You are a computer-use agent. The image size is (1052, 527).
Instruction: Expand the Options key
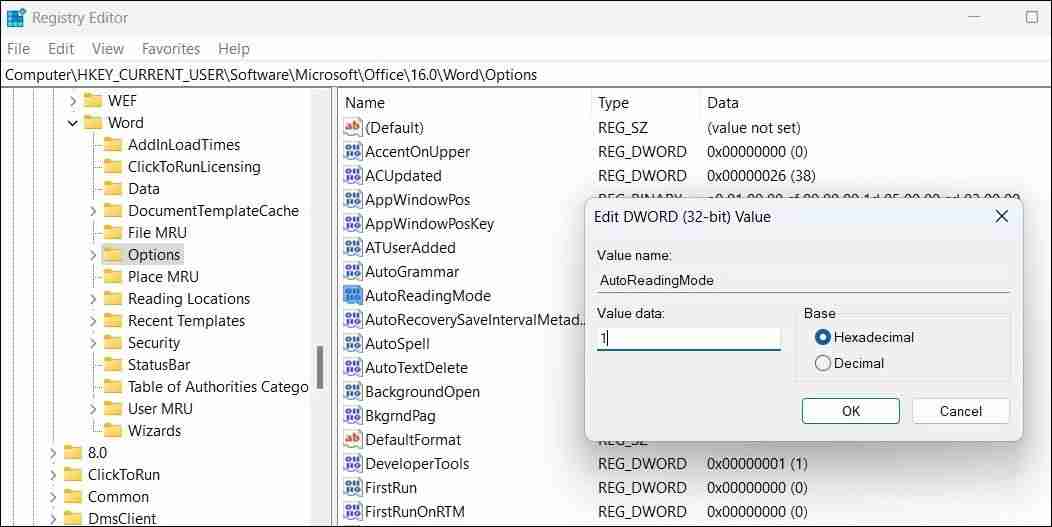(93, 255)
